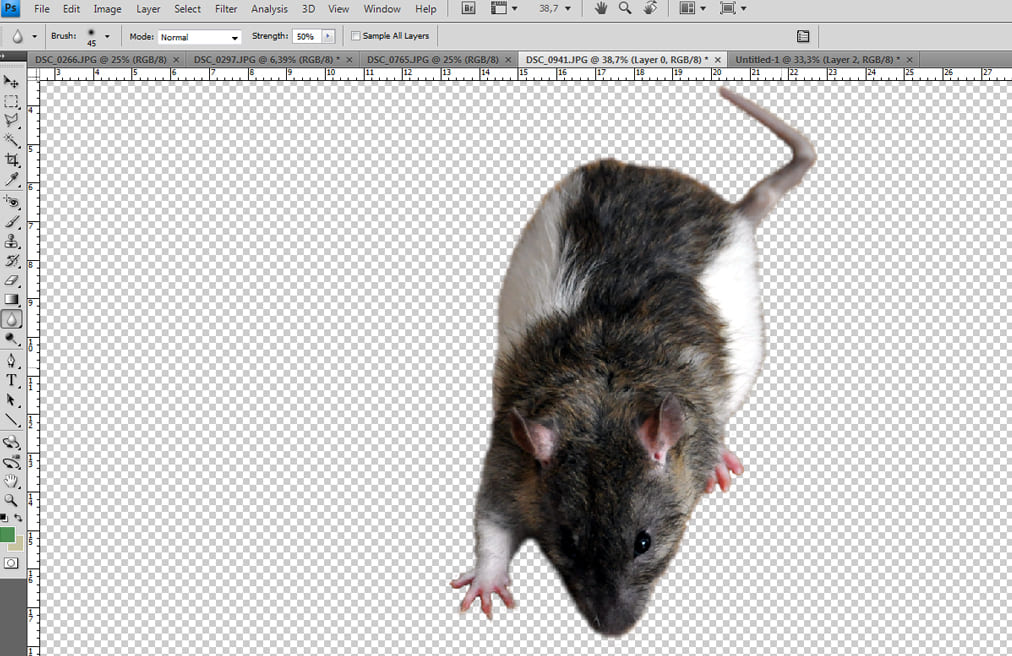Enable the Sample All Layers checkbox
This screenshot has width=1012, height=656.
tap(356, 36)
